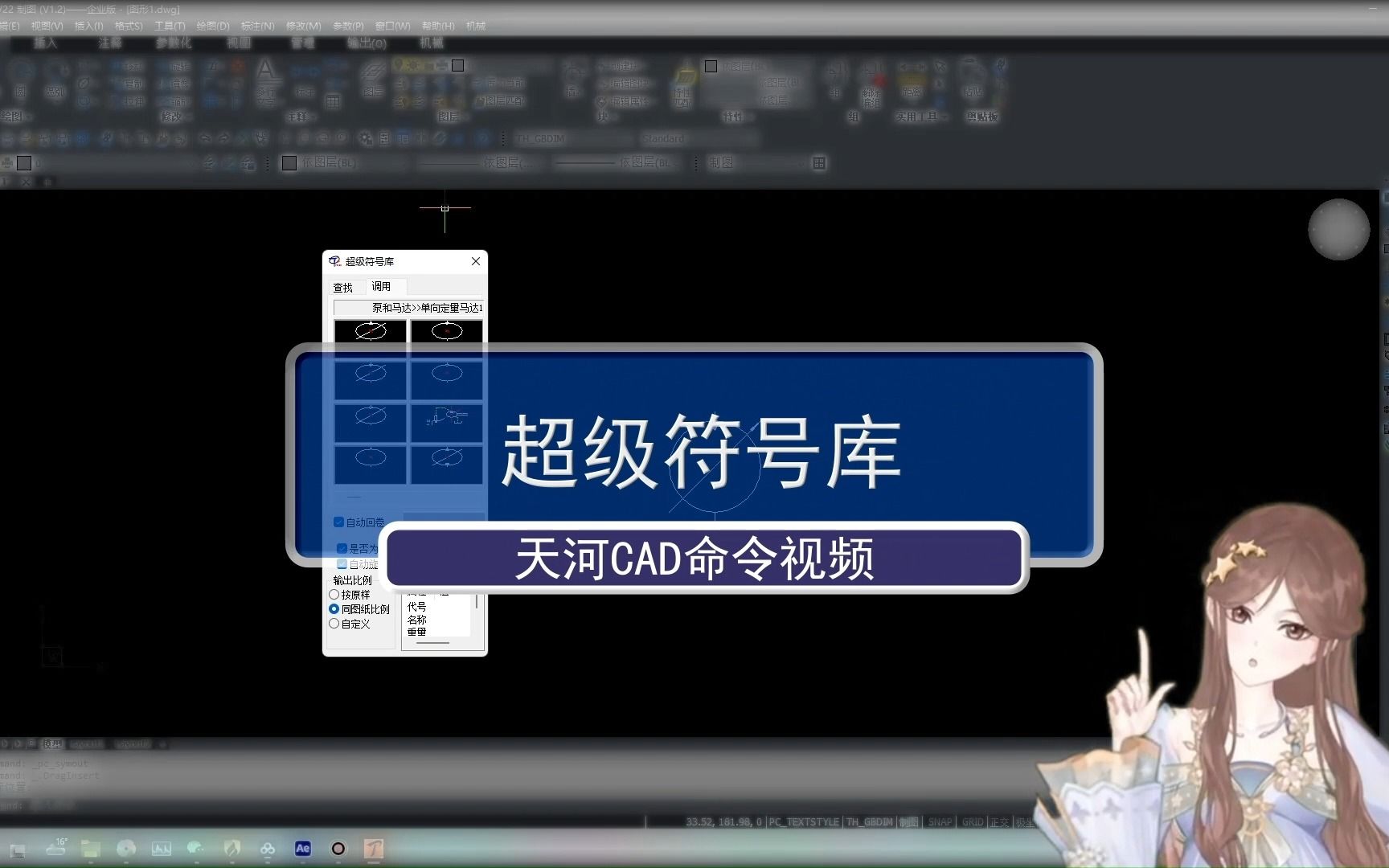Select the 自定义 output scale option
The height and width of the screenshot is (868, 1389).
pyautogui.click(x=334, y=624)
